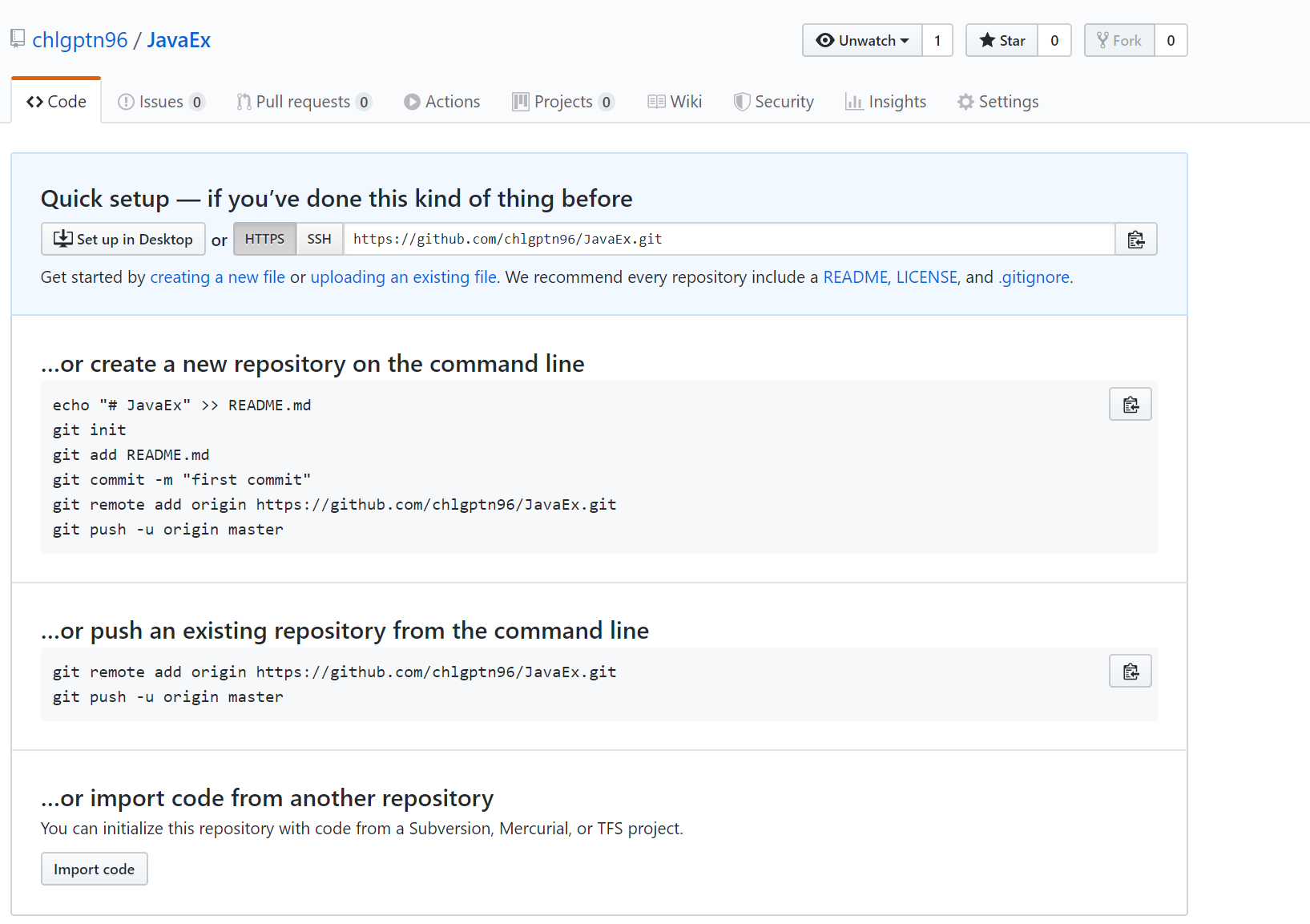
Task: Click the echo "# JavaEx" >> README.md line
Action: tap(182, 406)
